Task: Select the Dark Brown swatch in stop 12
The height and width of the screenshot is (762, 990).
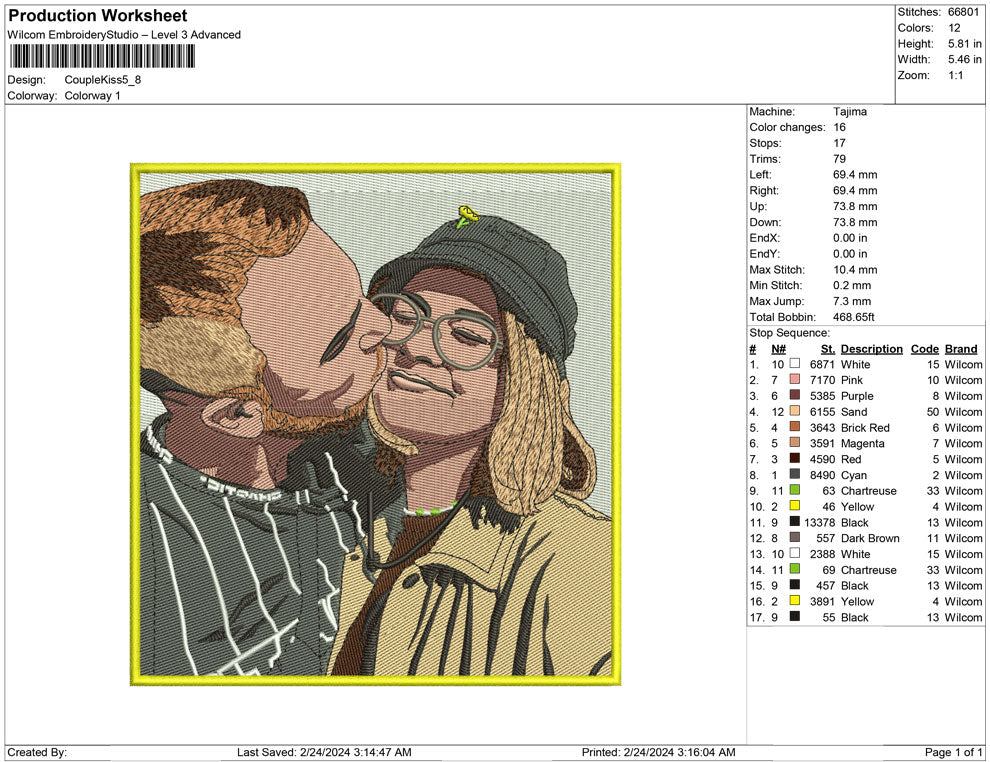Action: pos(795,538)
